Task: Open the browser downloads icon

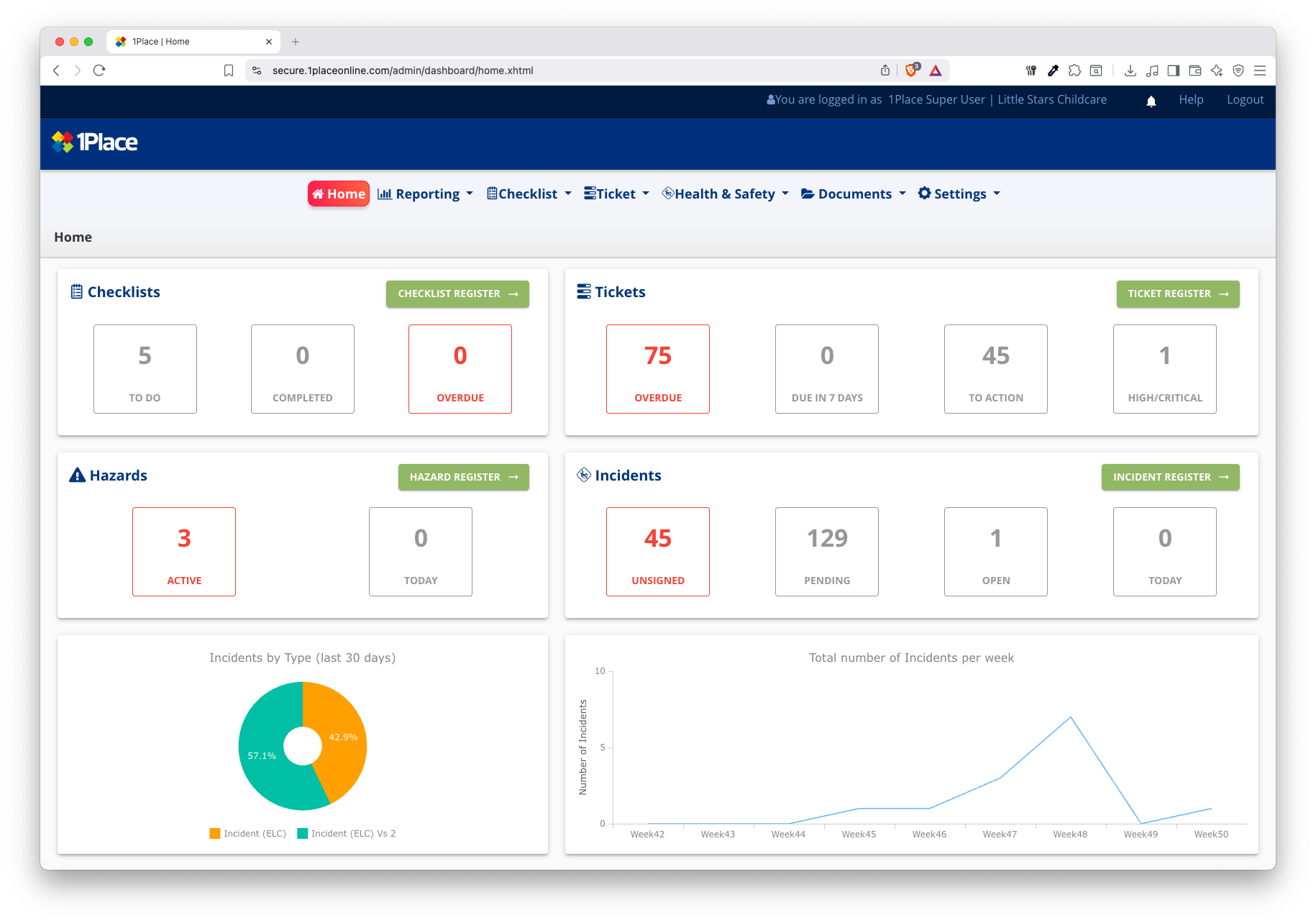Action: 1130,71
